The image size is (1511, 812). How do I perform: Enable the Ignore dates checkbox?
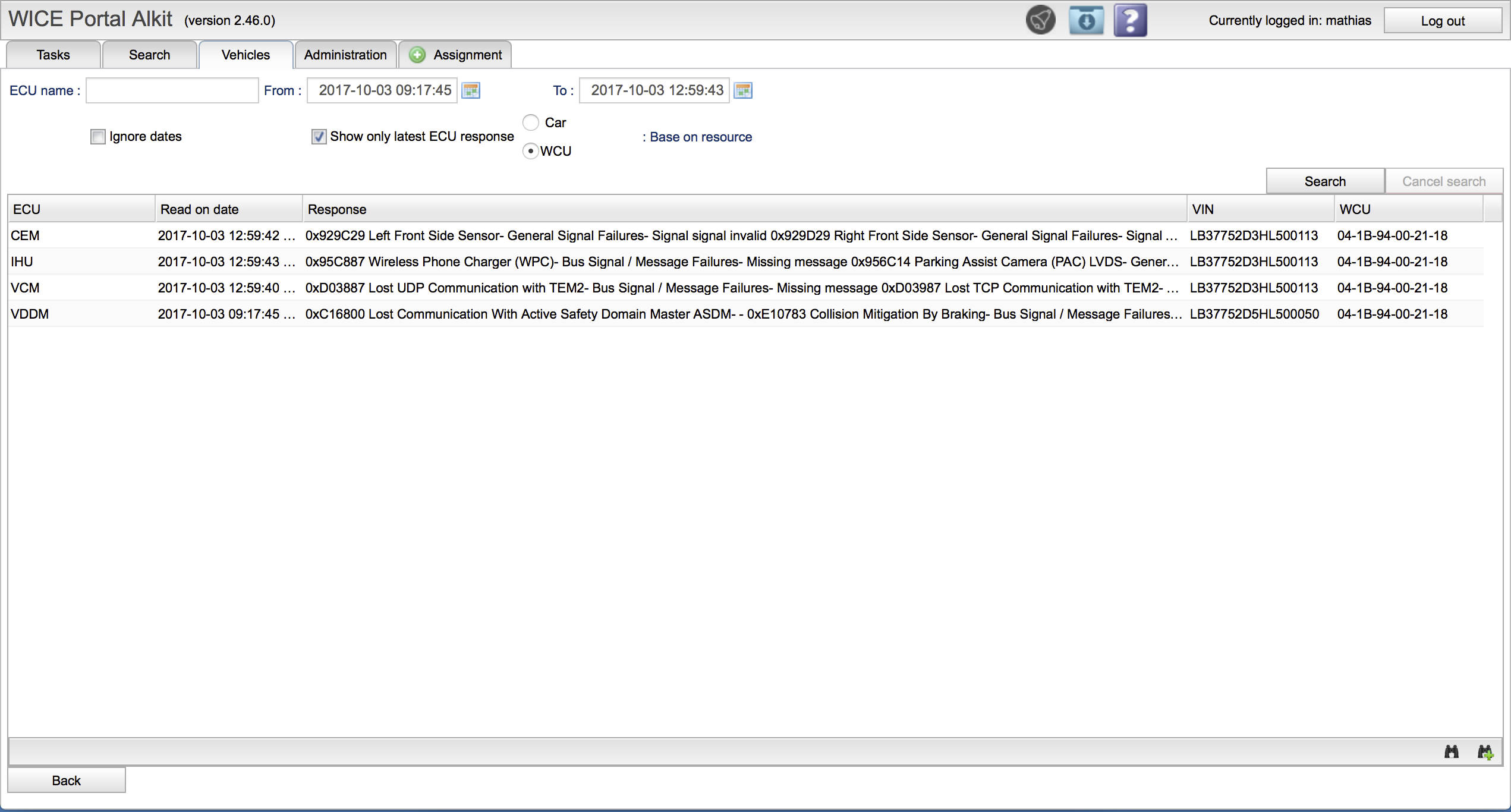98,137
